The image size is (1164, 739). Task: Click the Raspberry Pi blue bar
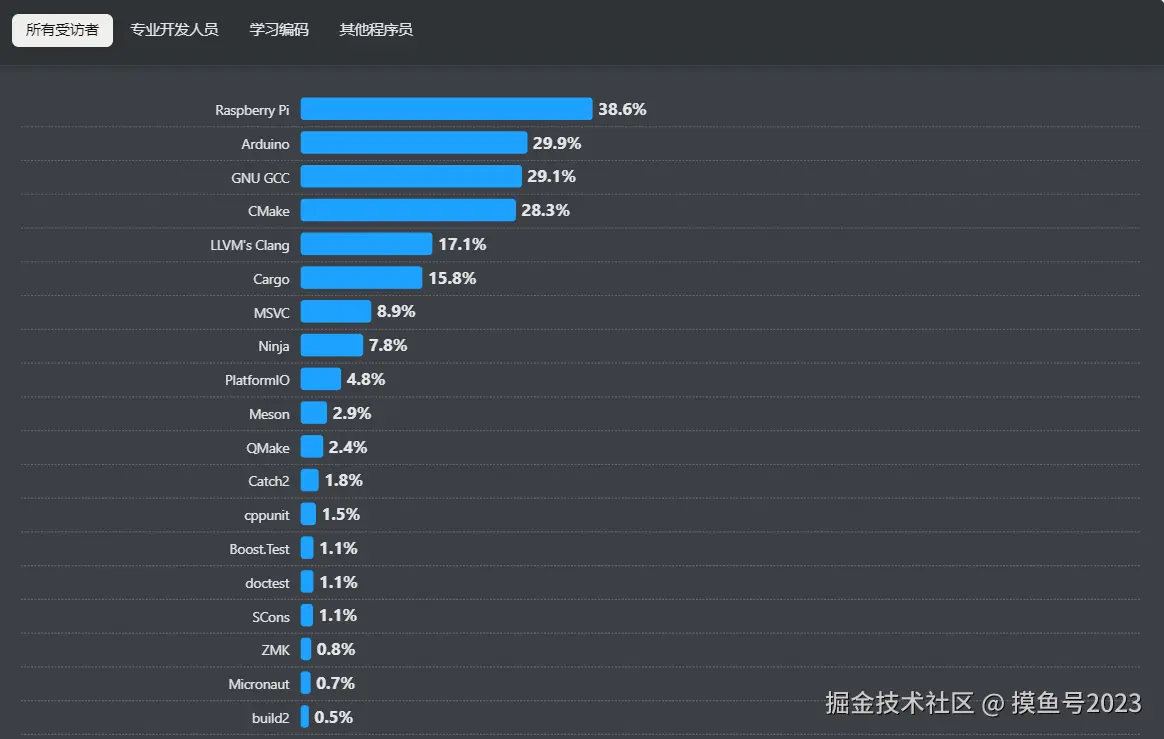tap(446, 109)
